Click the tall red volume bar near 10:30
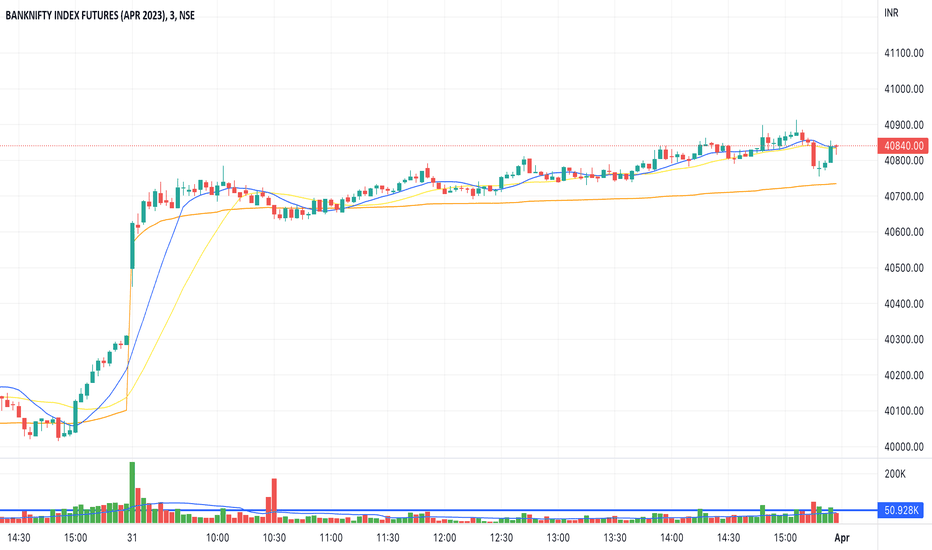 274,501
